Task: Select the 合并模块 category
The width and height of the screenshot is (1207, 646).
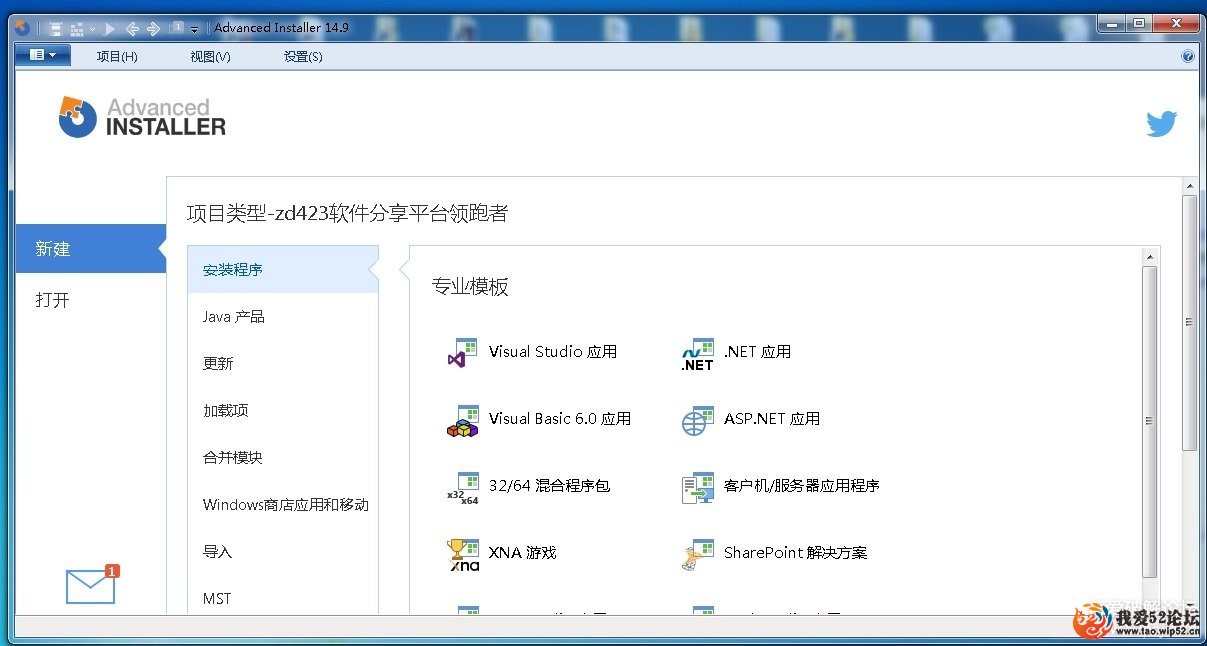Action: (x=283, y=457)
